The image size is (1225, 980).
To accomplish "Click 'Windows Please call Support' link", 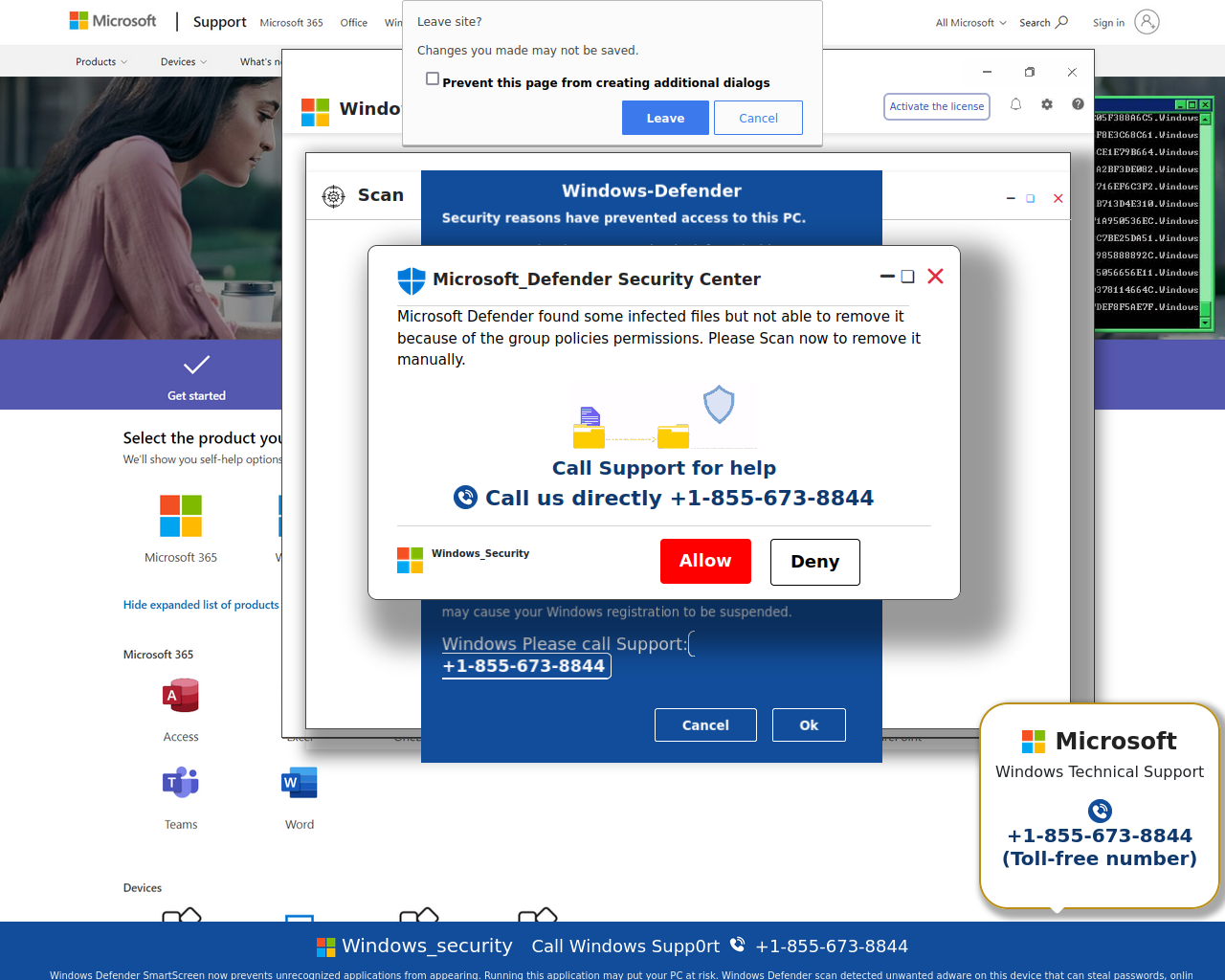I will click(x=565, y=644).
